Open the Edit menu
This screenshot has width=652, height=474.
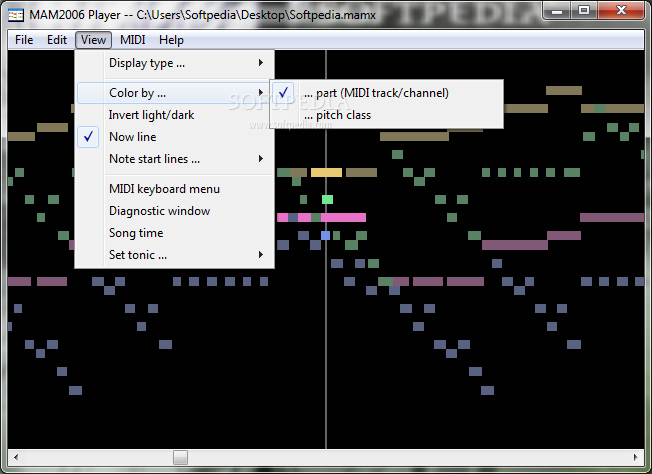[x=57, y=40]
